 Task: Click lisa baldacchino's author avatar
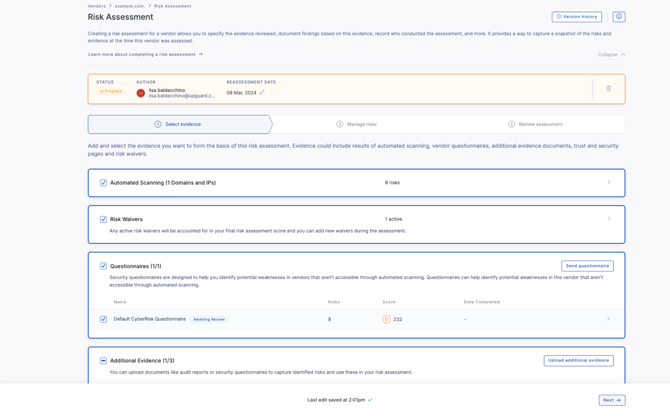pyautogui.click(x=141, y=93)
